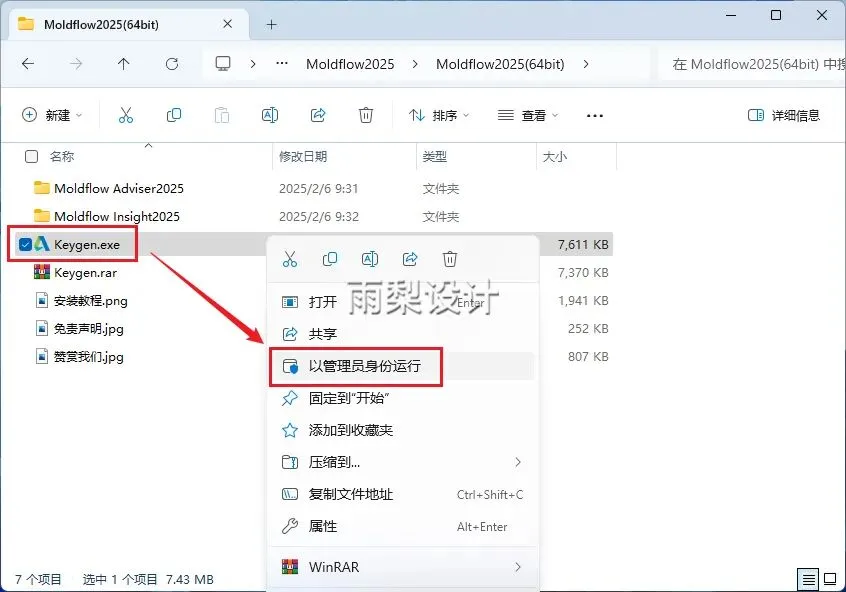Click the toolbar Cut scissors icon
The image size is (846, 592).
pos(126,115)
